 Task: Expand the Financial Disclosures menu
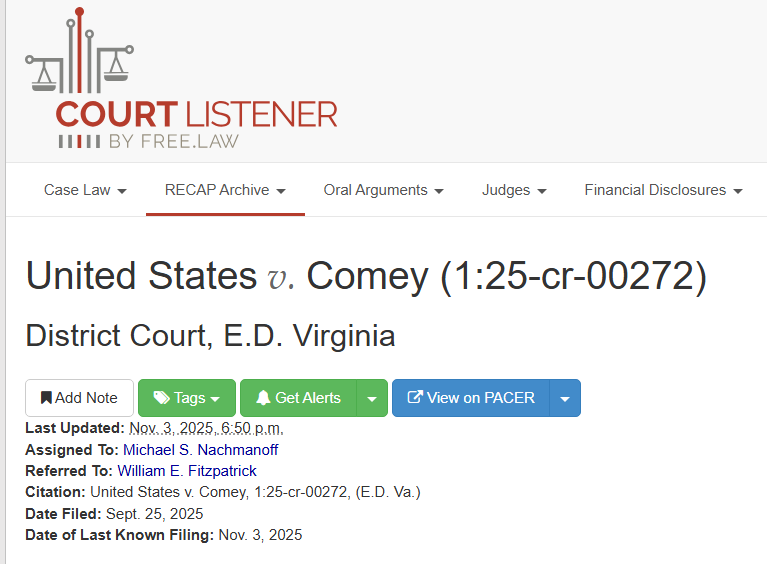(x=663, y=190)
